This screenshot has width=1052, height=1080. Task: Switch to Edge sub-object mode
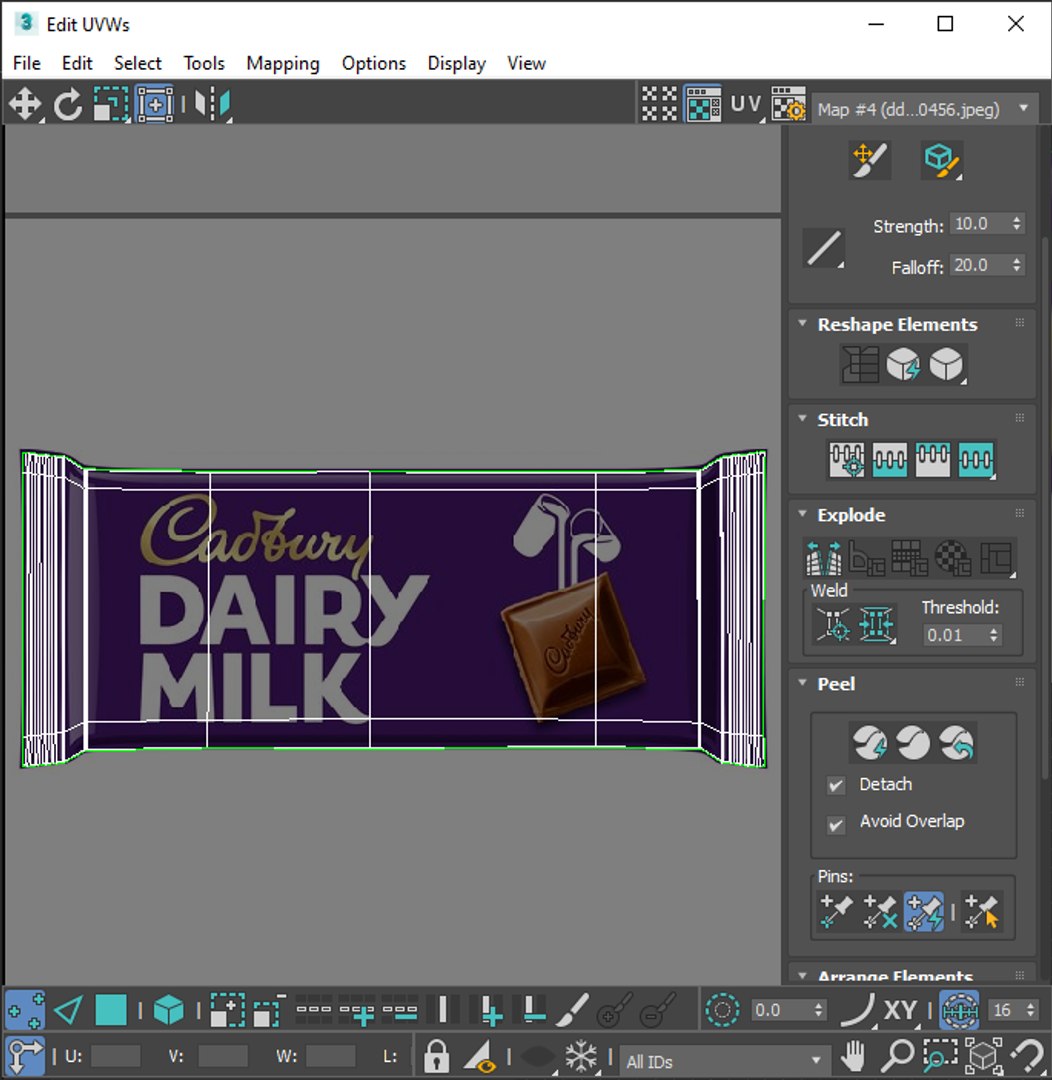pyautogui.click(x=68, y=1010)
